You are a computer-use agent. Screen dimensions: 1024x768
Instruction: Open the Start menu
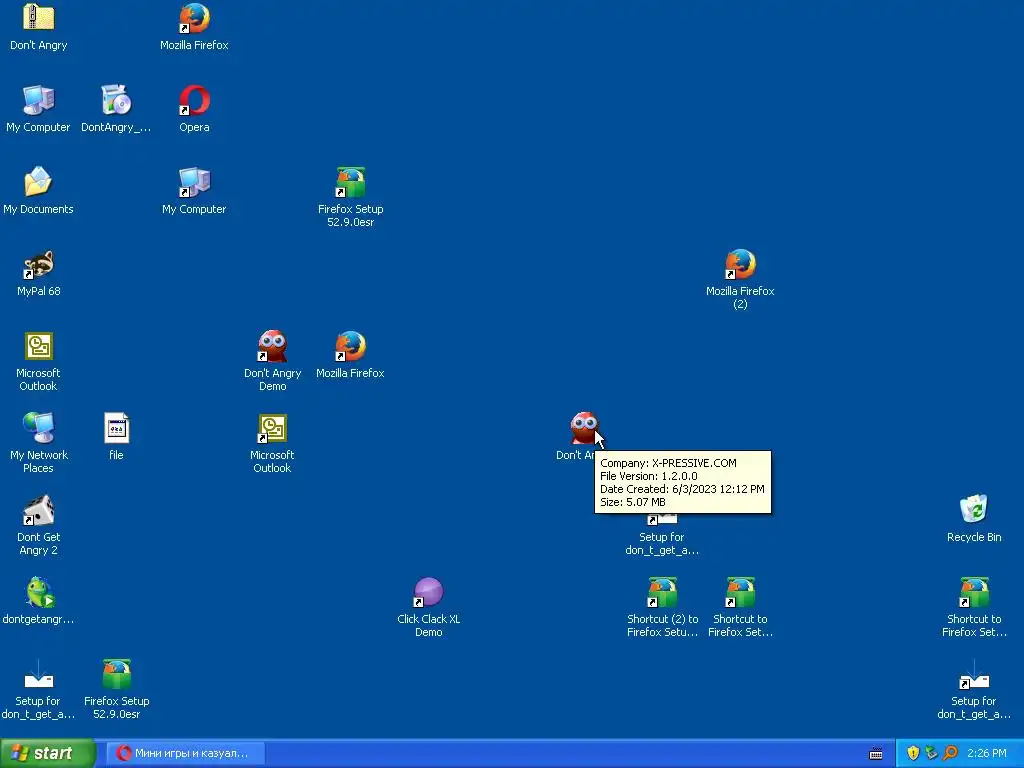pos(47,753)
